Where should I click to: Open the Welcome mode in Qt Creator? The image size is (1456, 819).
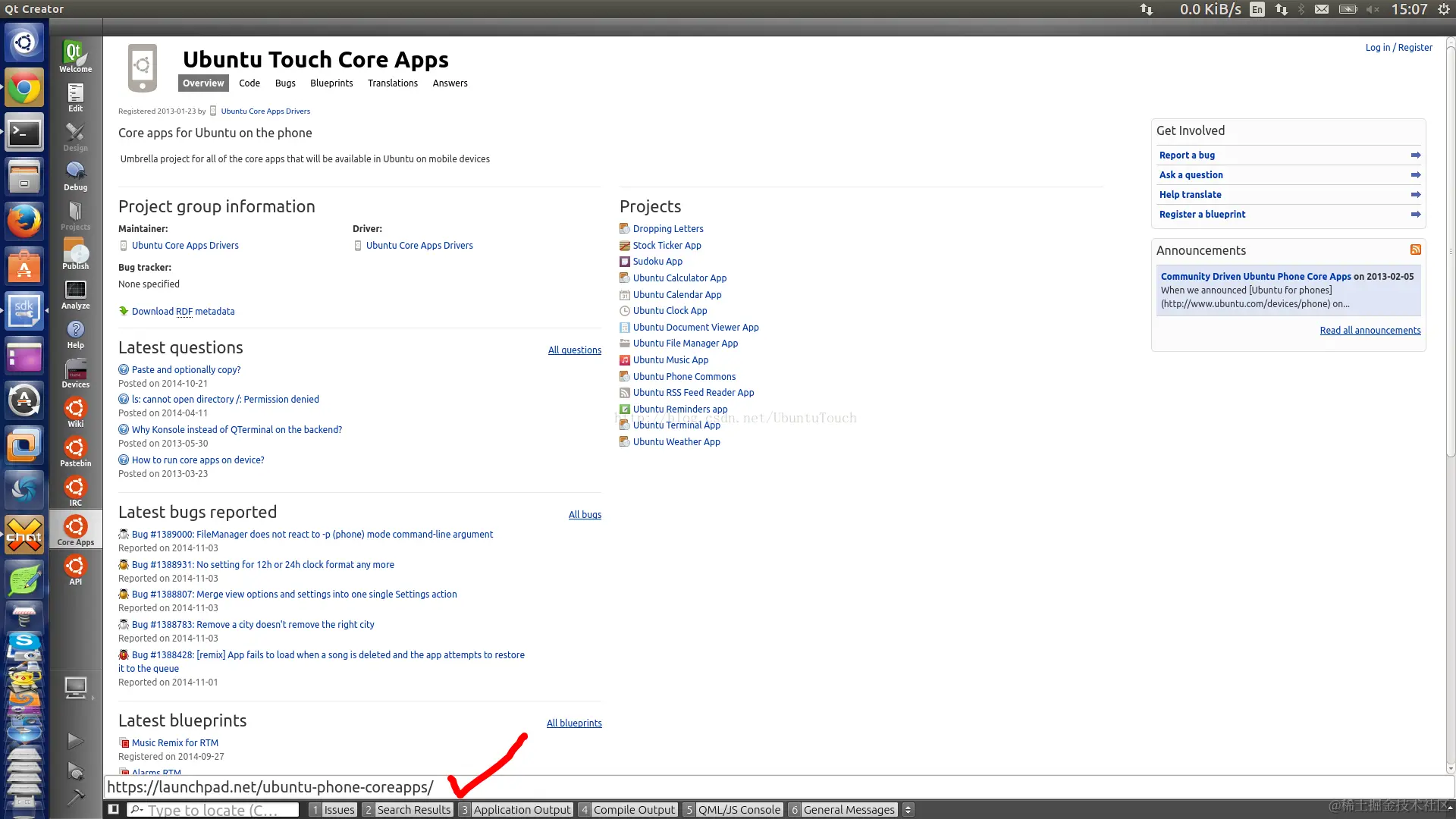tap(75, 56)
